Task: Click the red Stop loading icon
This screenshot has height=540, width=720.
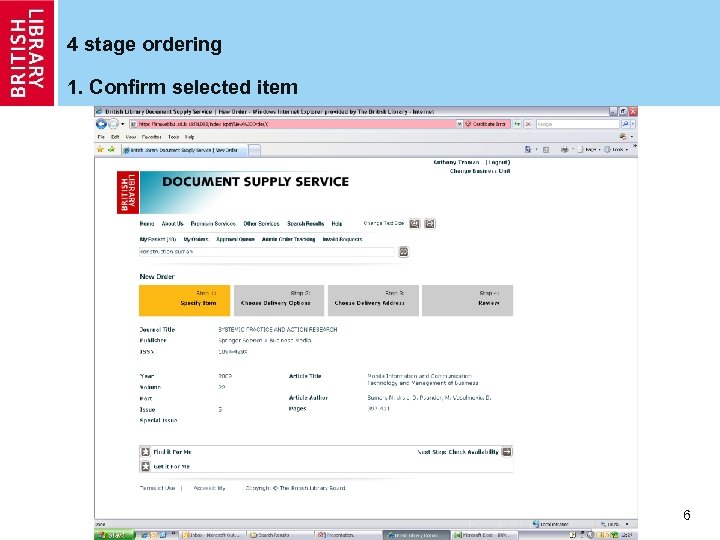Action: tap(528, 124)
